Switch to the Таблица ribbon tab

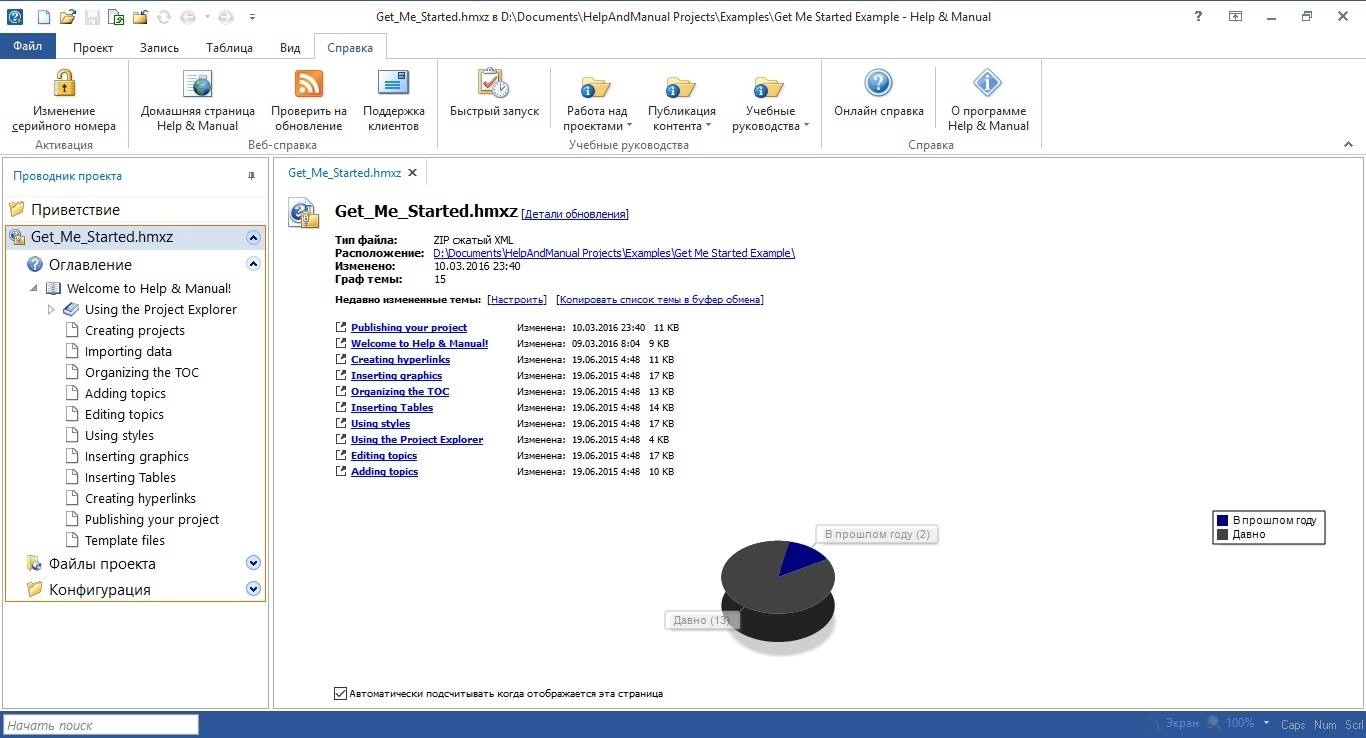point(229,47)
